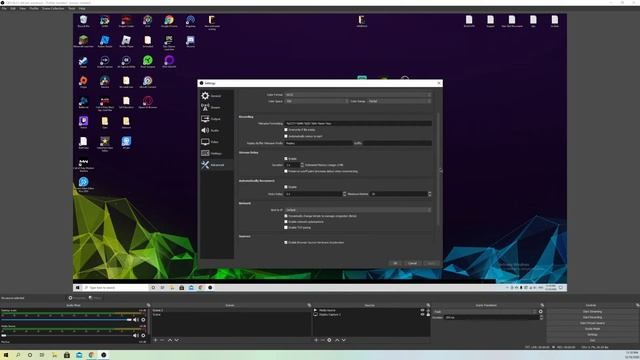Hide Media Source with eye icon

(422, 310)
